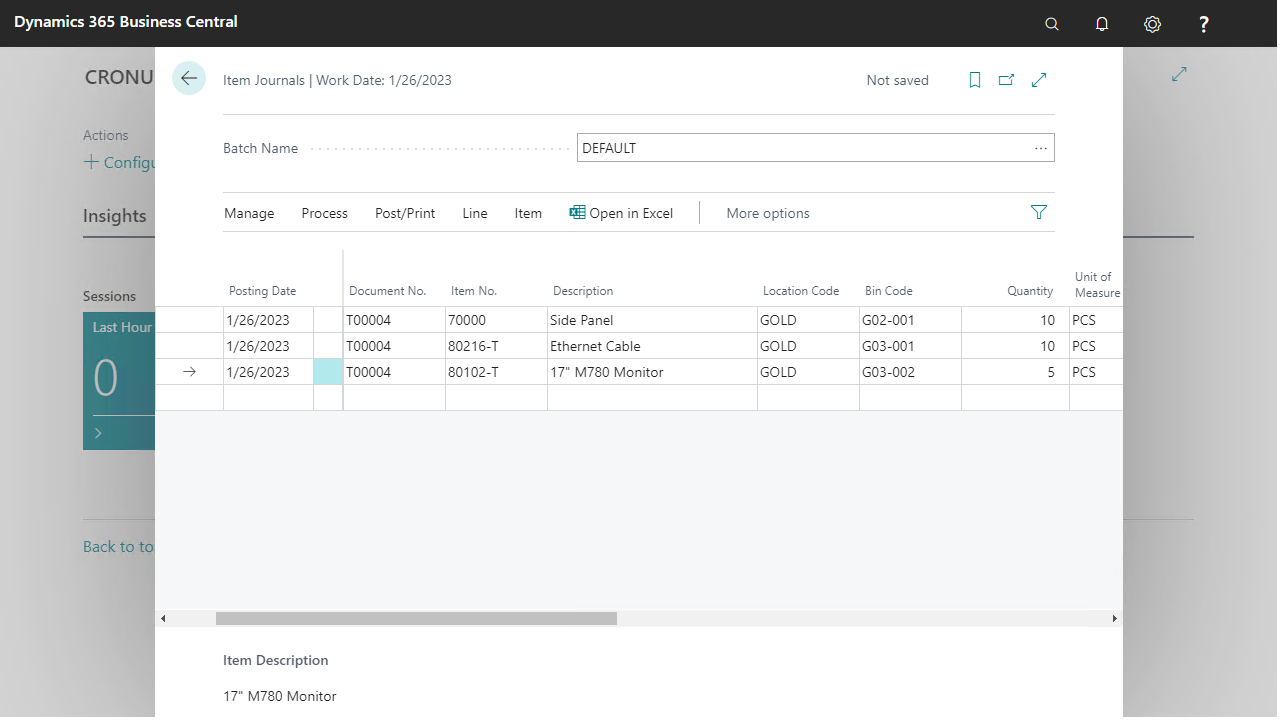This screenshot has width=1280, height=720.
Task: Click the Ethernet Cable description cell
Action: [652, 346]
